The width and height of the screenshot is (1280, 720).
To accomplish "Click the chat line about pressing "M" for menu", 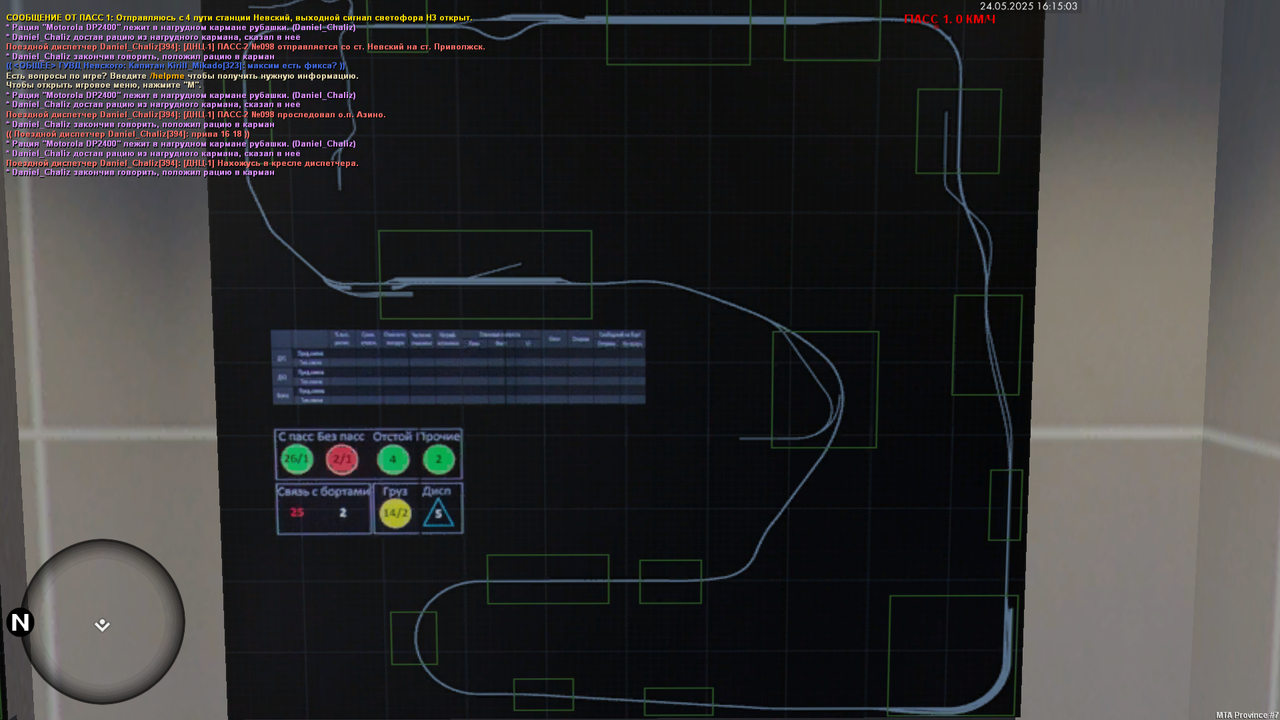I will pyautogui.click(x=104, y=86).
